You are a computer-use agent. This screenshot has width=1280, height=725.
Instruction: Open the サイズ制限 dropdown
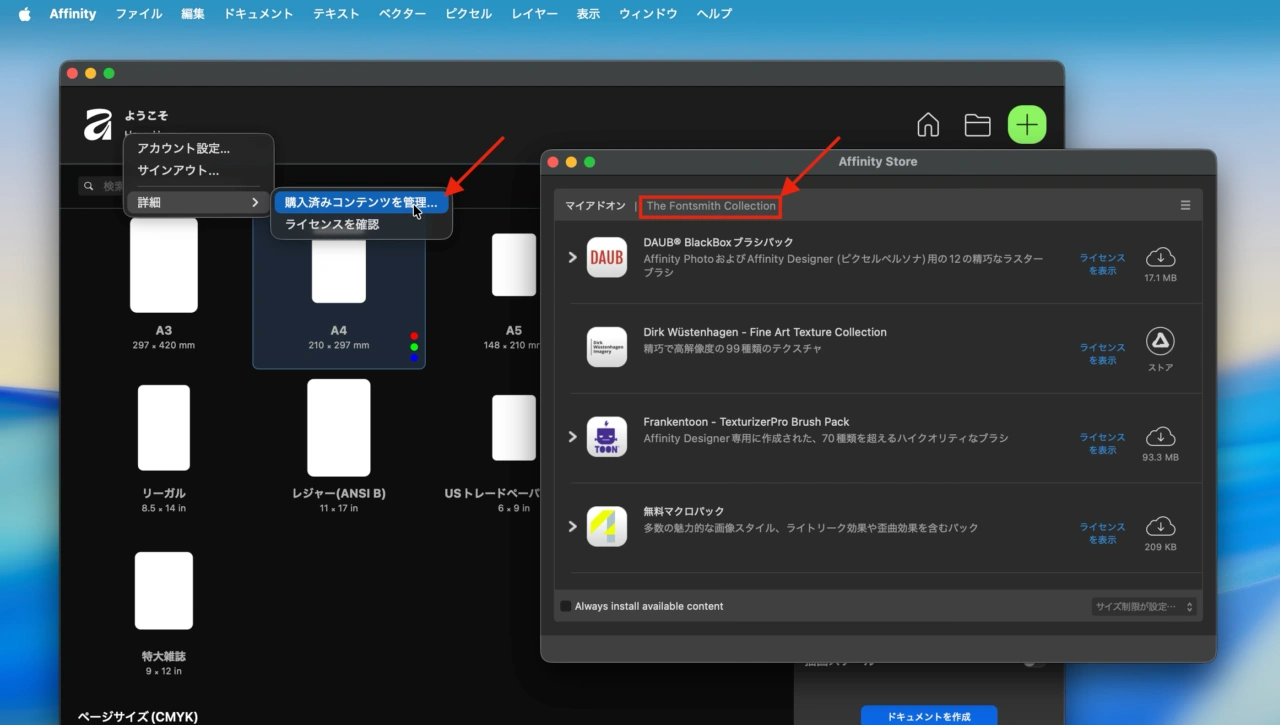[x=1144, y=606]
